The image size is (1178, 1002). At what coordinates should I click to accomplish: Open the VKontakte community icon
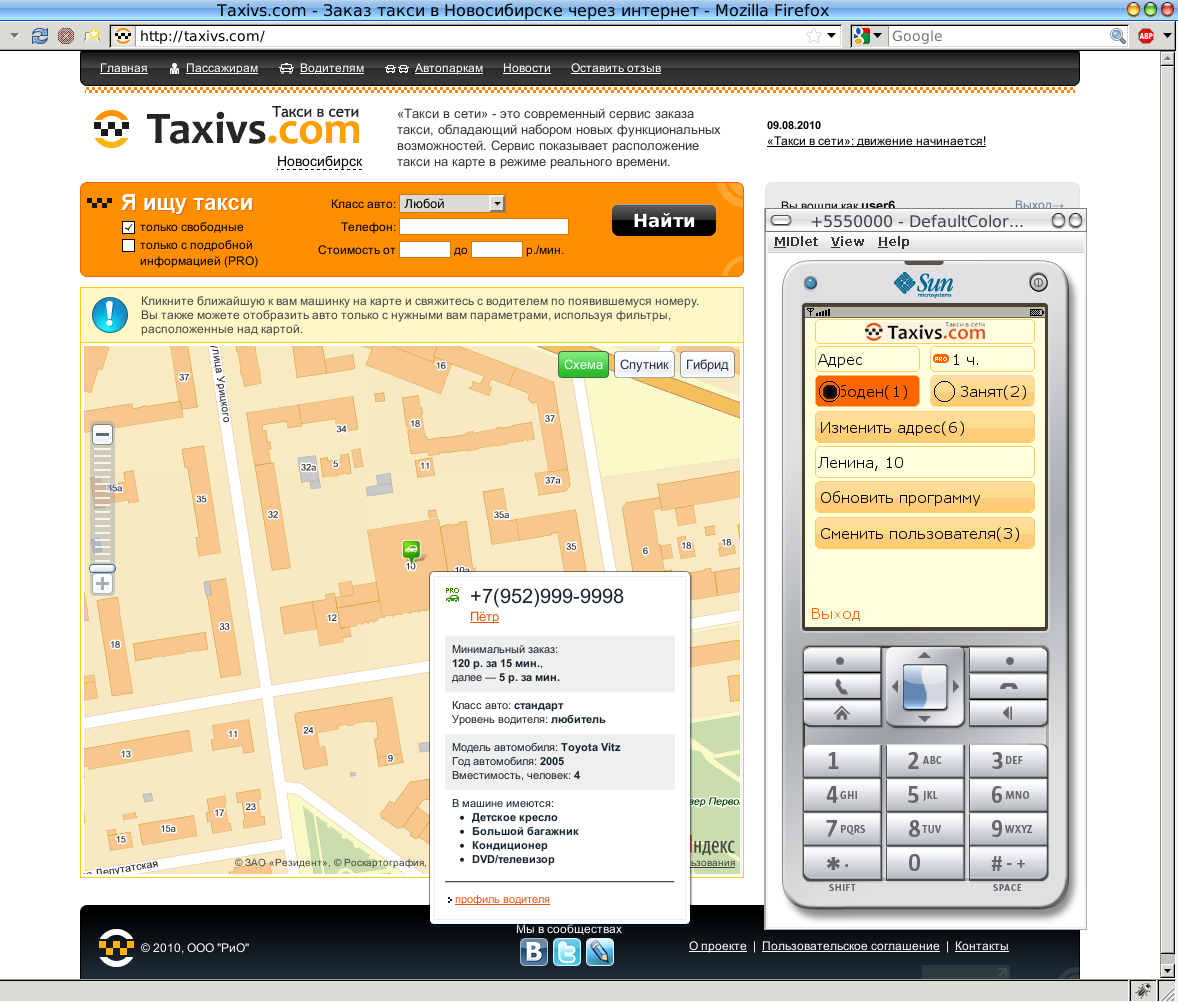(x=533, y=952)
